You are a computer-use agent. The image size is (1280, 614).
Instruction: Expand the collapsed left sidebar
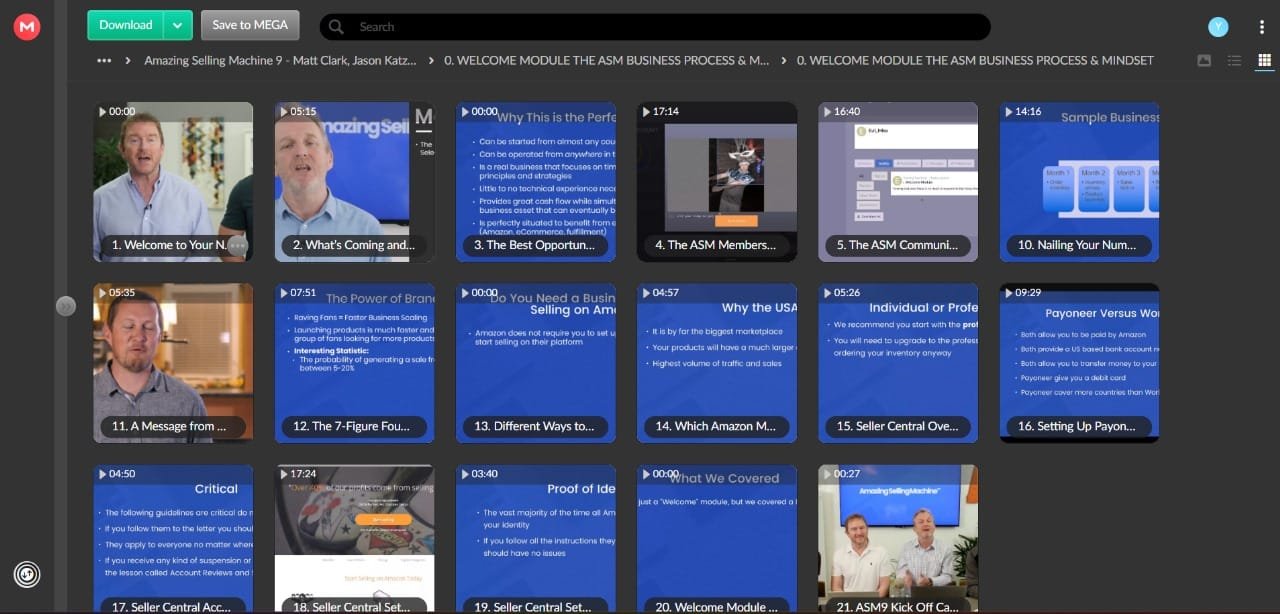(66, 306)
